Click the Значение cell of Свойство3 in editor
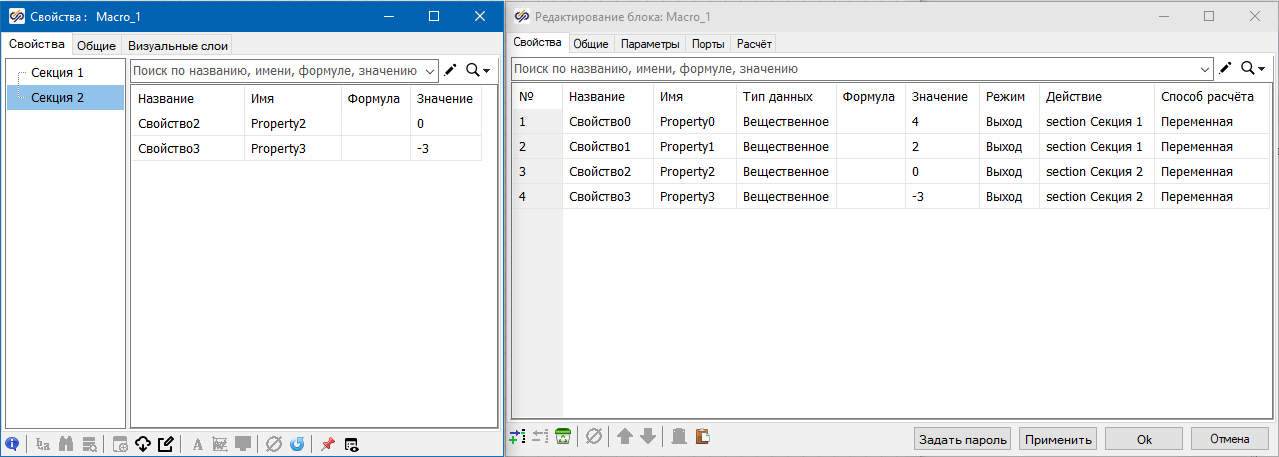The image size is (1279, 457). 940,196
